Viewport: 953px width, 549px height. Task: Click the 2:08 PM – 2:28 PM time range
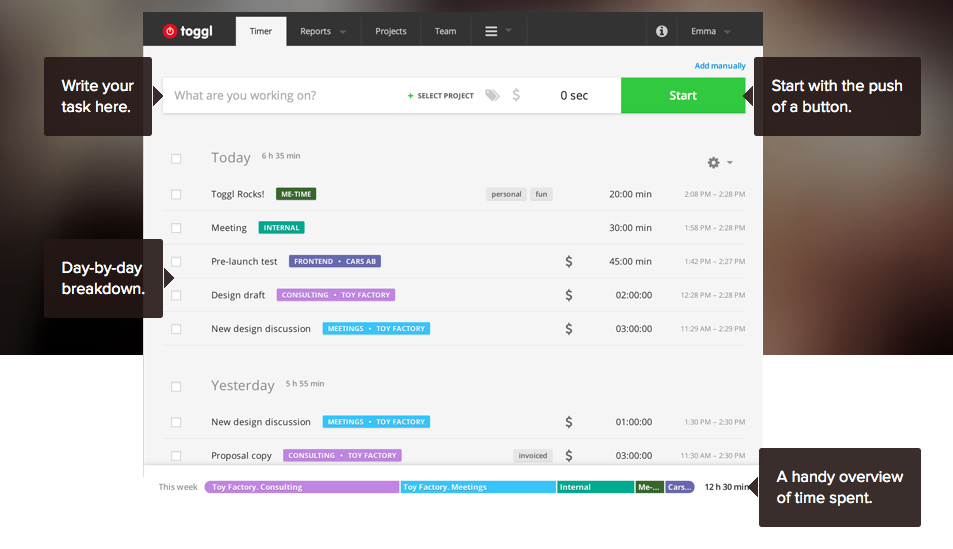pyautogui.click(x=715, y=195)
